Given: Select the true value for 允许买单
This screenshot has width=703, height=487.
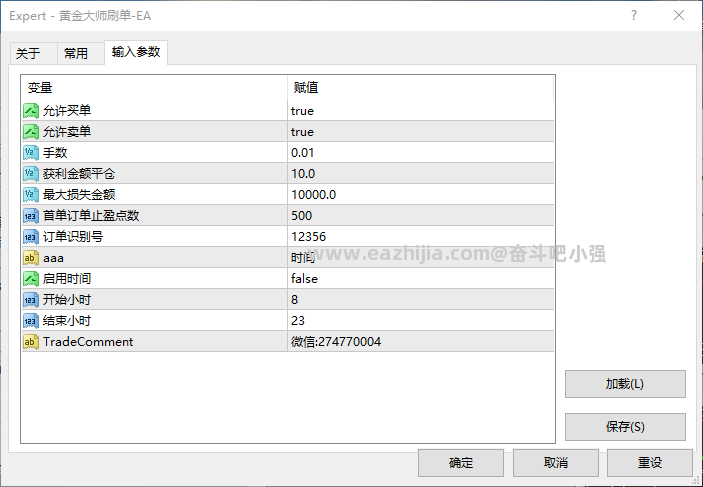Looking at the screenshot, I should pos(302,111).
